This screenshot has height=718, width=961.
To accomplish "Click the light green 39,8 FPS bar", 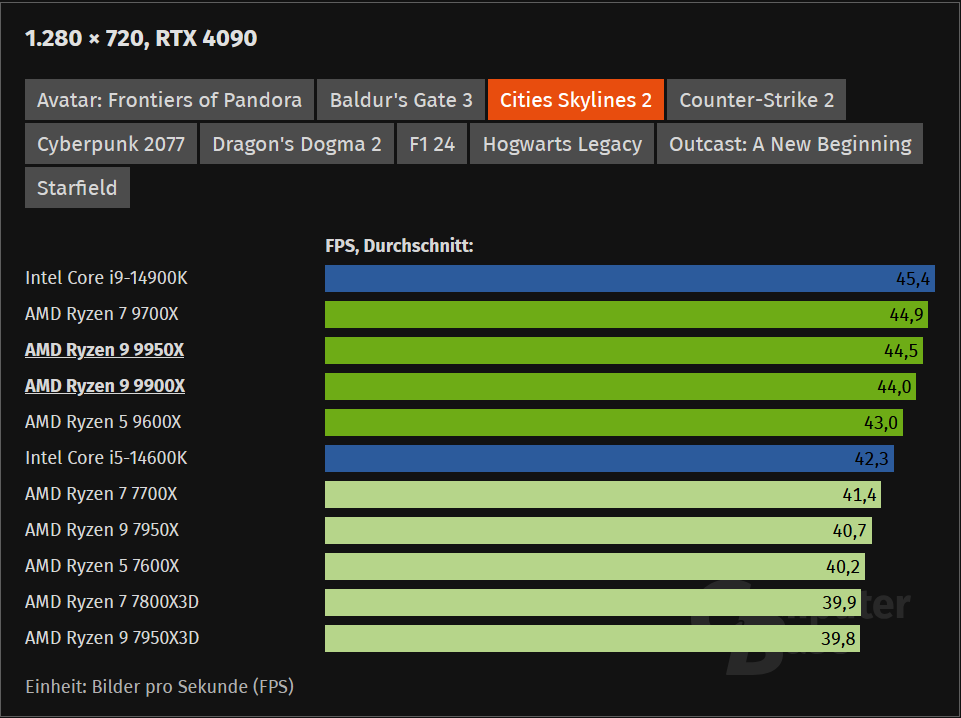I will pos(592,639).
